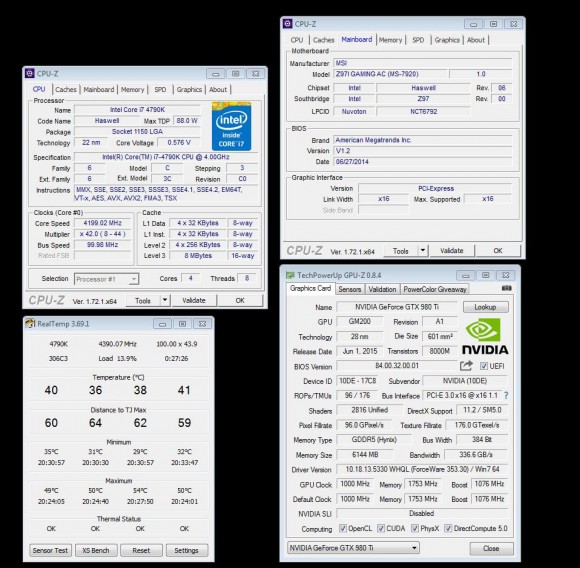Open Validation tab in GPU-Z
This screenshot has width=580, height=568.
coord(382,289)
